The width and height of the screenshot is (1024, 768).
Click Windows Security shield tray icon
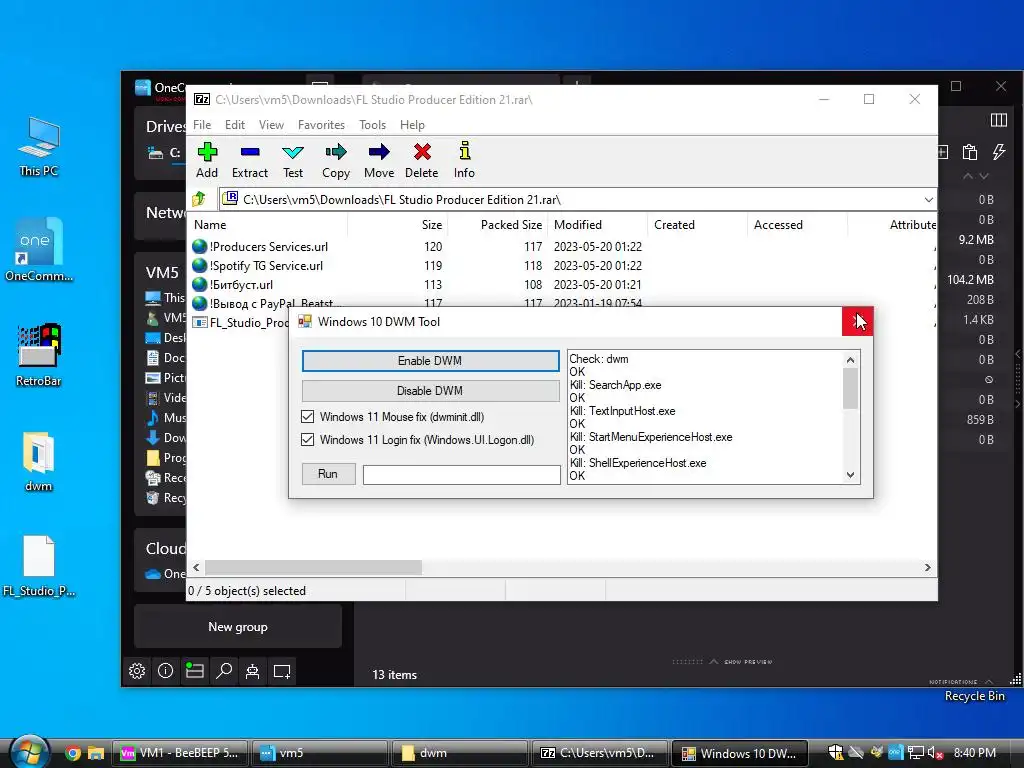point(835,753)
